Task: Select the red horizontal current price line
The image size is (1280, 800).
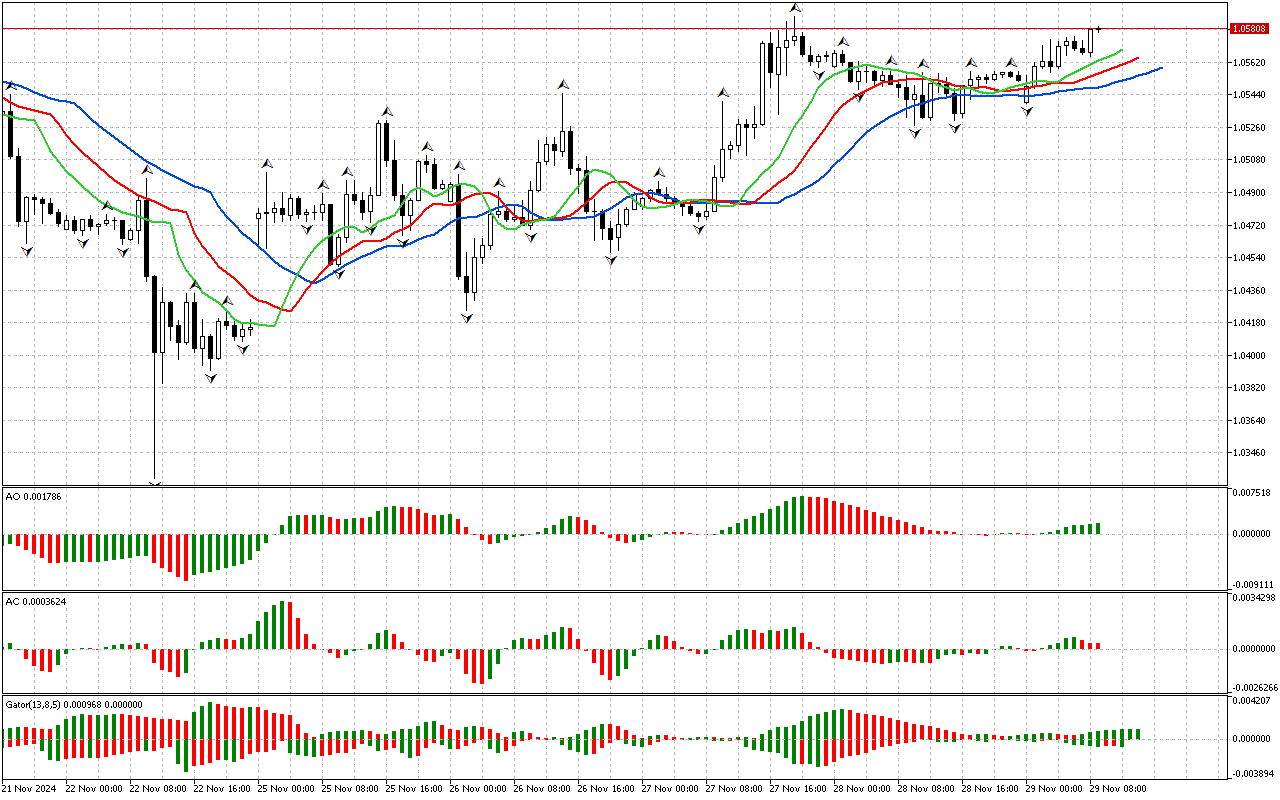Action: coord(614,29)
